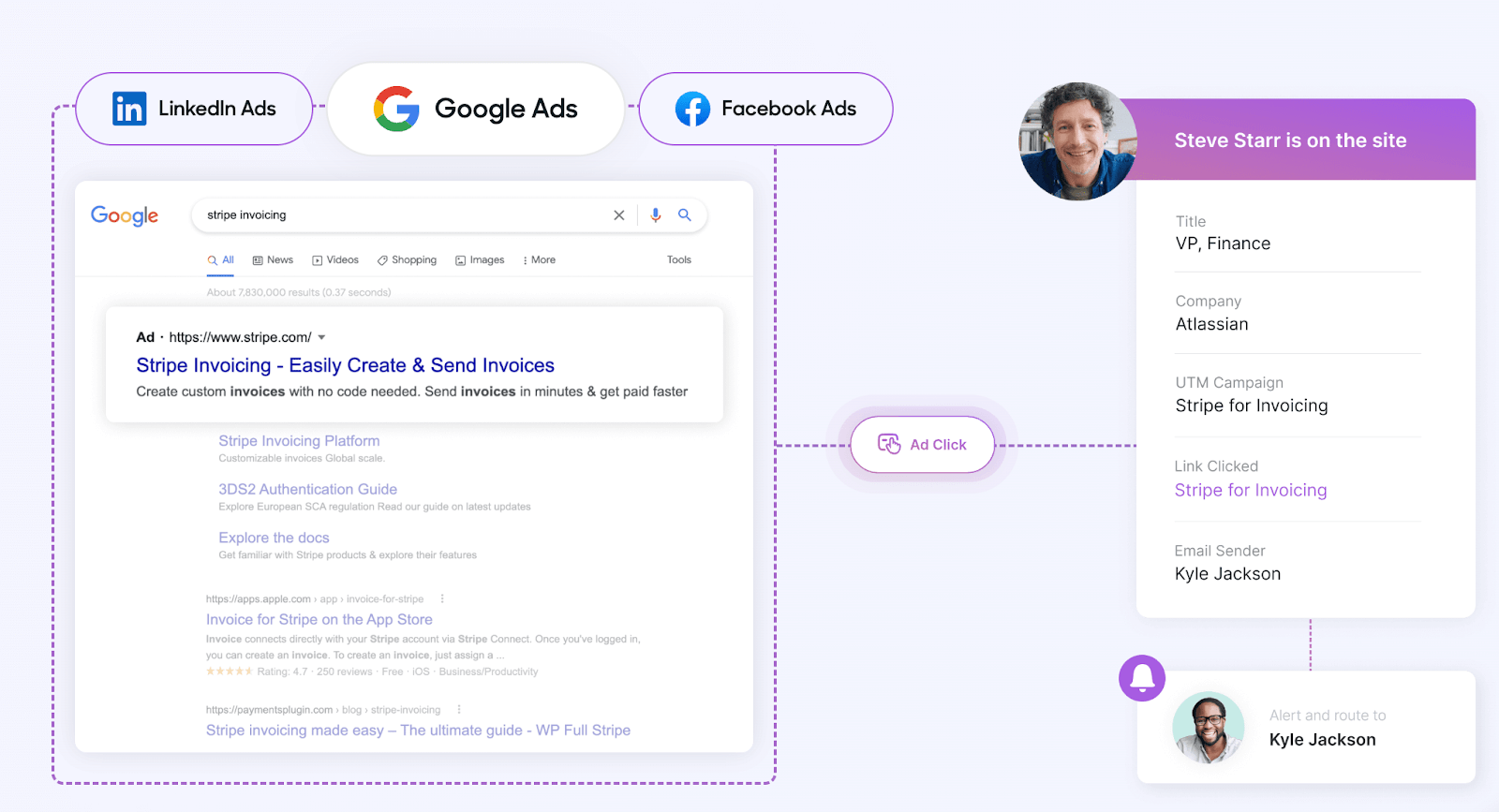Open search Tools
1499x812 pixels.
tap(679, 260)
